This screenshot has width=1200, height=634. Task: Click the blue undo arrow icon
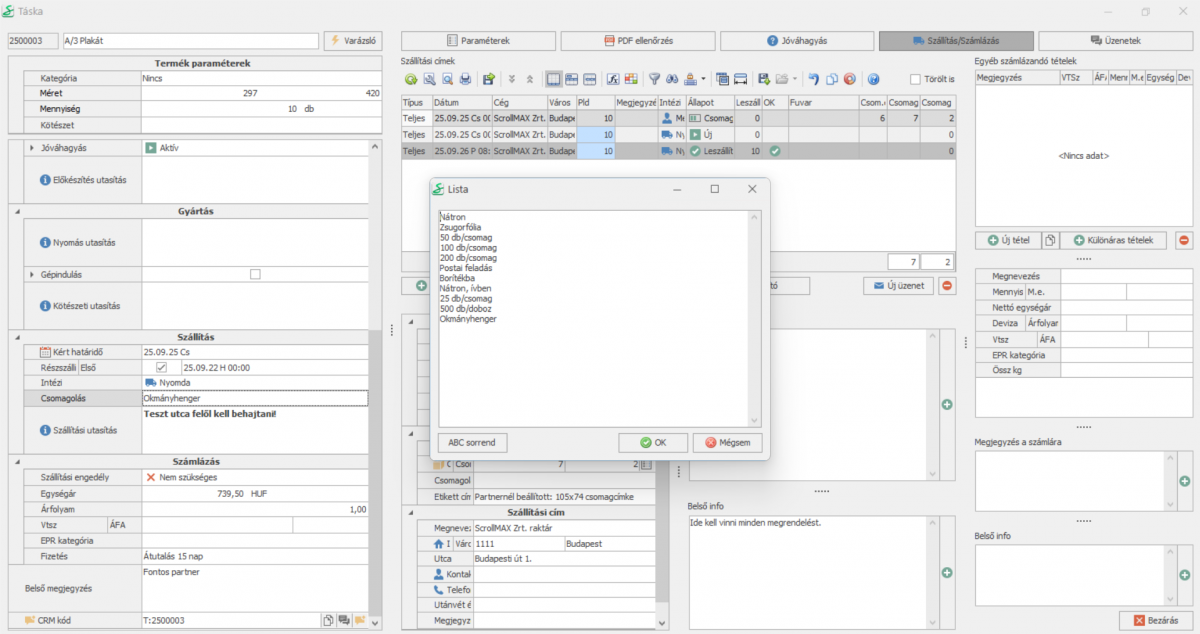click(814, 79)
